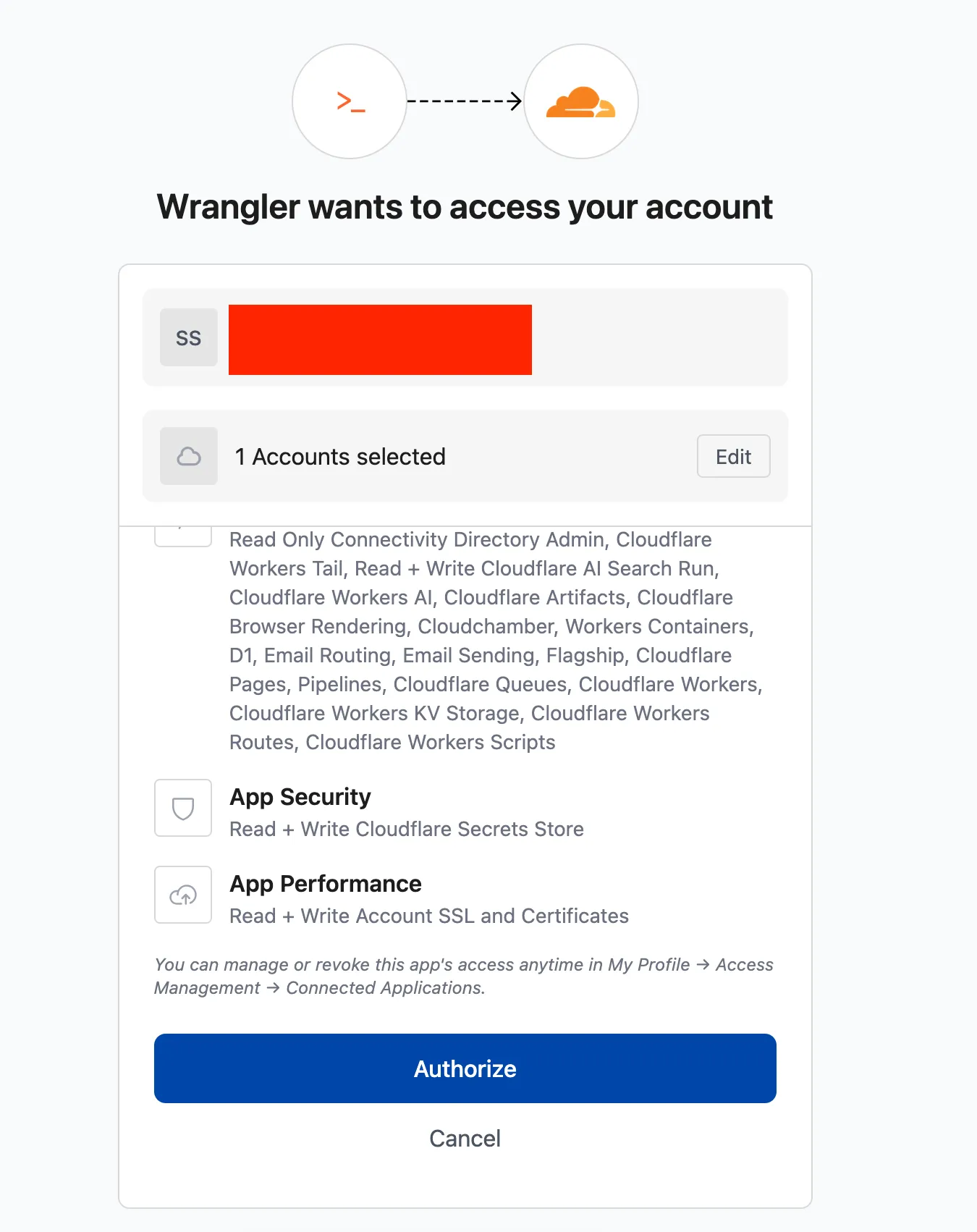Click the 'Wrangler wants to access your account' heading

(465, 207)
